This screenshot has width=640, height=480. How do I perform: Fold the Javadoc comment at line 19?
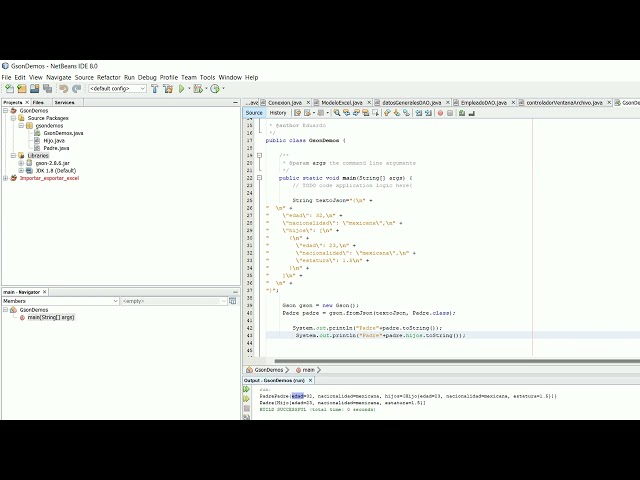pyautogui.click(x=259, y=156)
